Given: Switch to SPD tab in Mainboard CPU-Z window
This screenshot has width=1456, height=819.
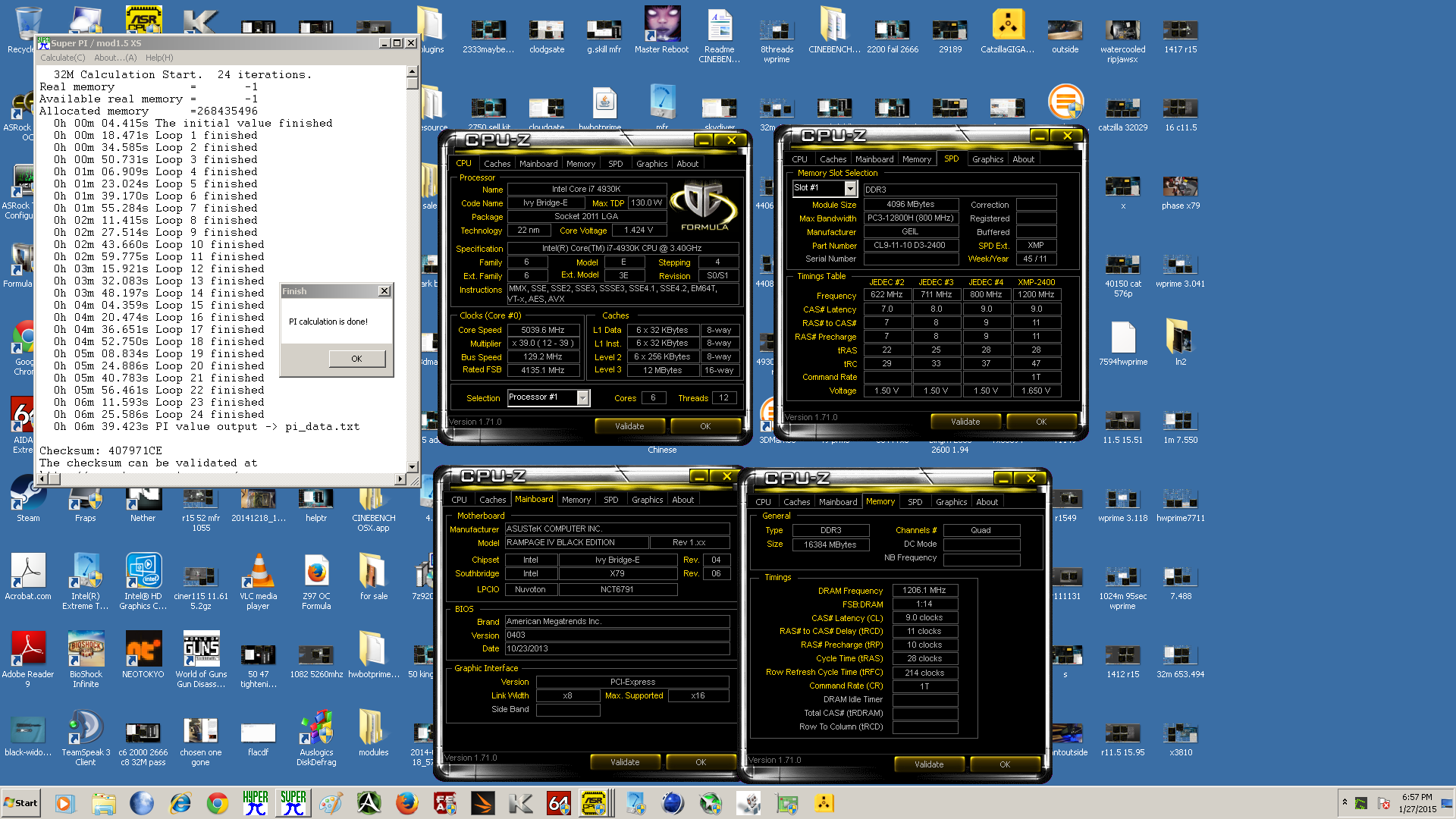Looking at the screenshot, I should click(x=610, y=500).
